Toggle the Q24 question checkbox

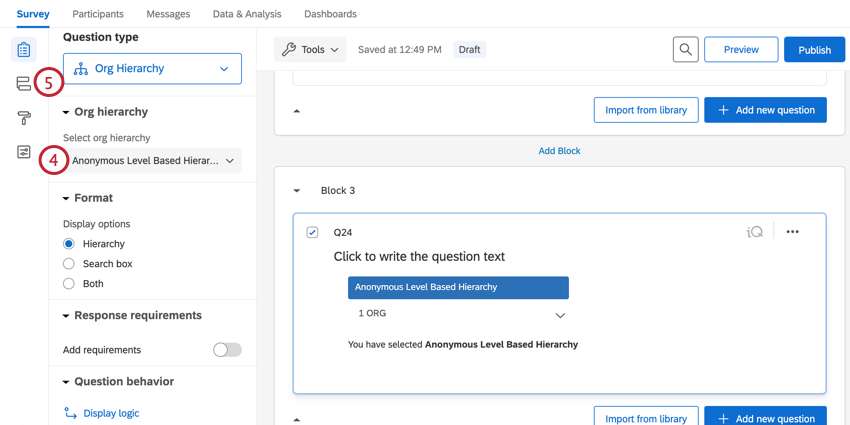click(312, 232)
